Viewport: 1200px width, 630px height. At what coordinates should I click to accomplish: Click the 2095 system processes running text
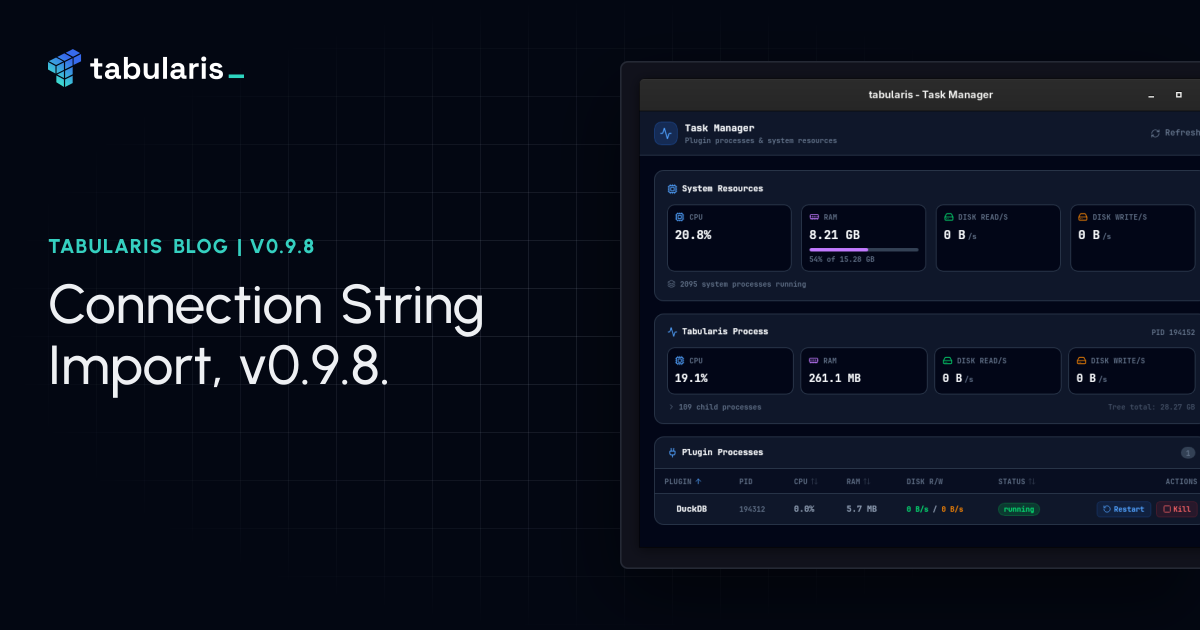pyautogui.click(x=743, y=284)
